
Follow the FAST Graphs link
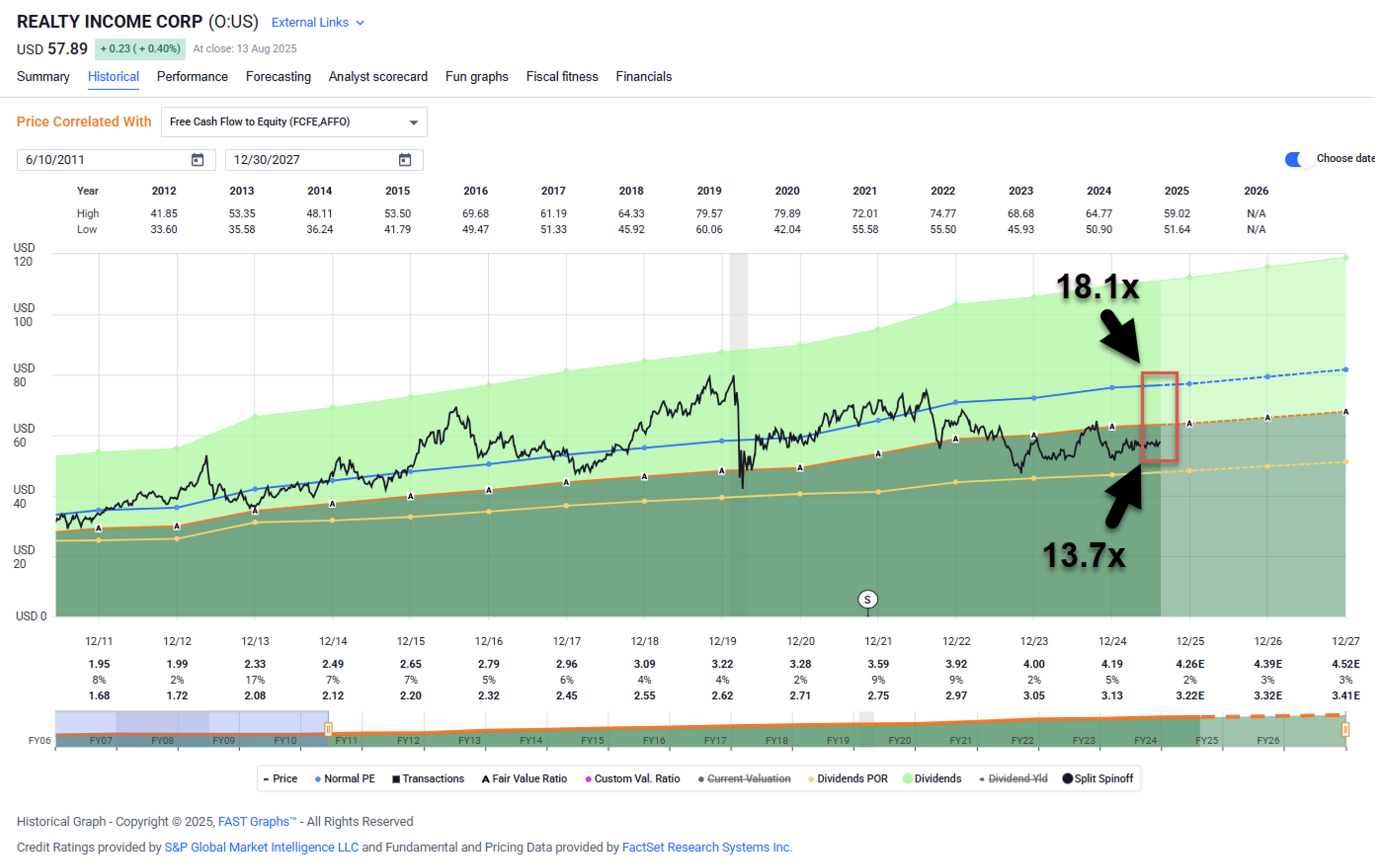click(257, 822)
